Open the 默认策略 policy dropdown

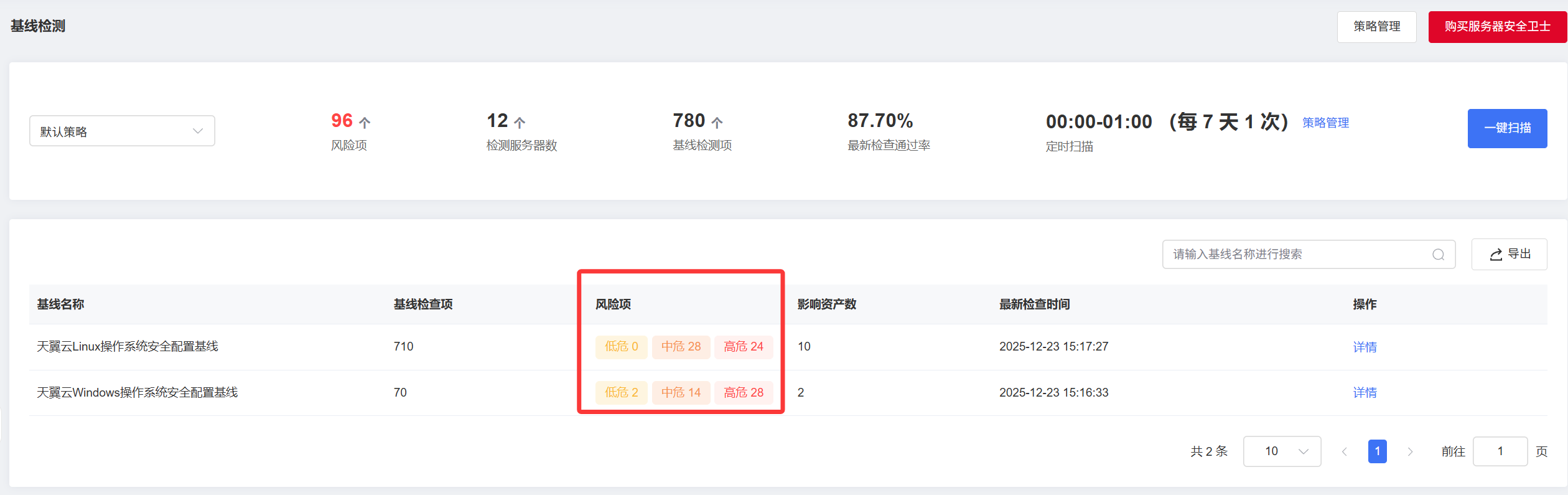(x=122, y=131)
